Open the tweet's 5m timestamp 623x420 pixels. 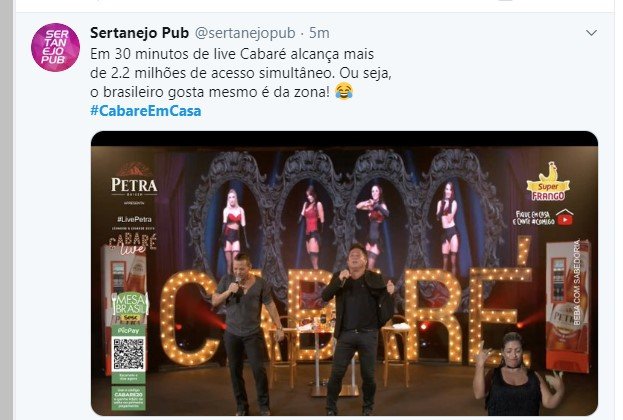tap(319, 33)
